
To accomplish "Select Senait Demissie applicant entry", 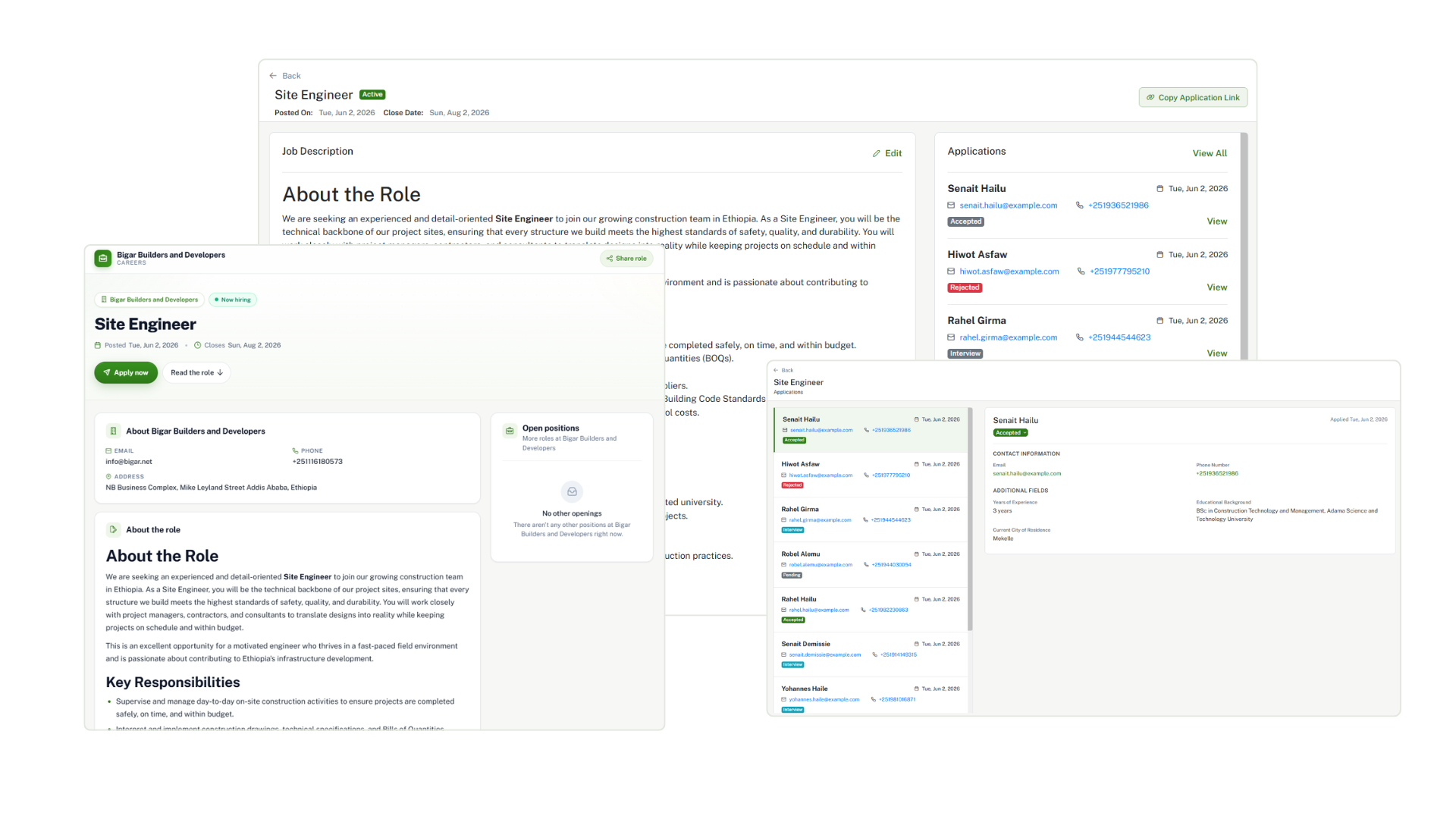I will (x=871, y=654).
